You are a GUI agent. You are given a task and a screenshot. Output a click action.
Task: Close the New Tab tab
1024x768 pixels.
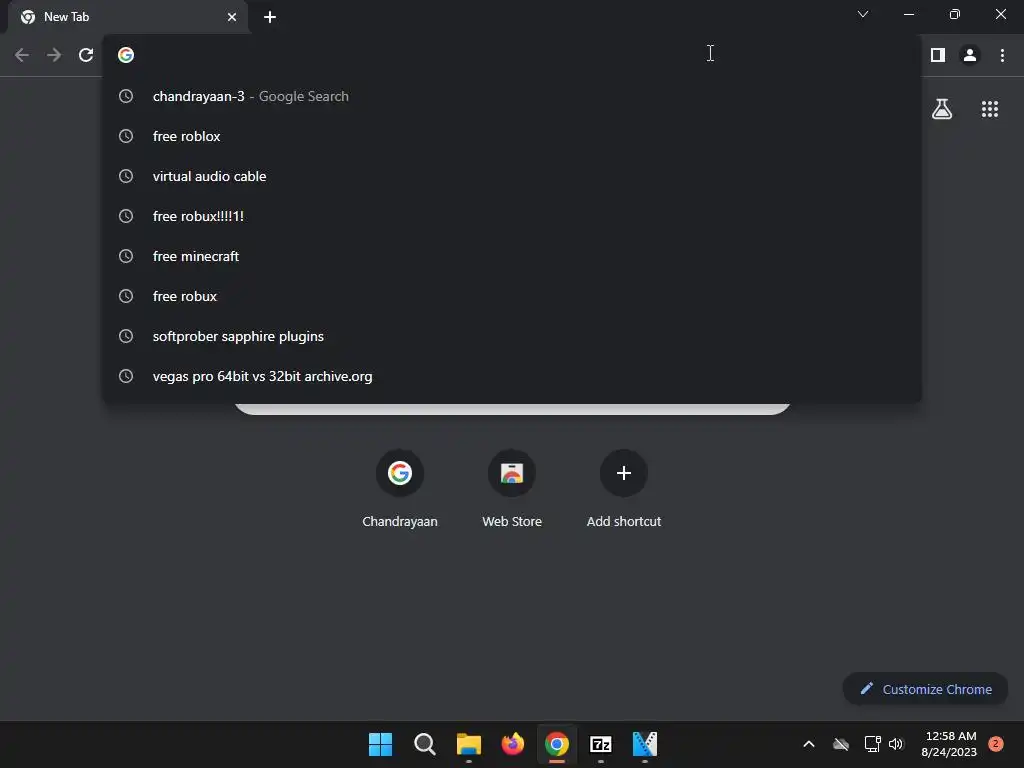(x=232, y=17)
